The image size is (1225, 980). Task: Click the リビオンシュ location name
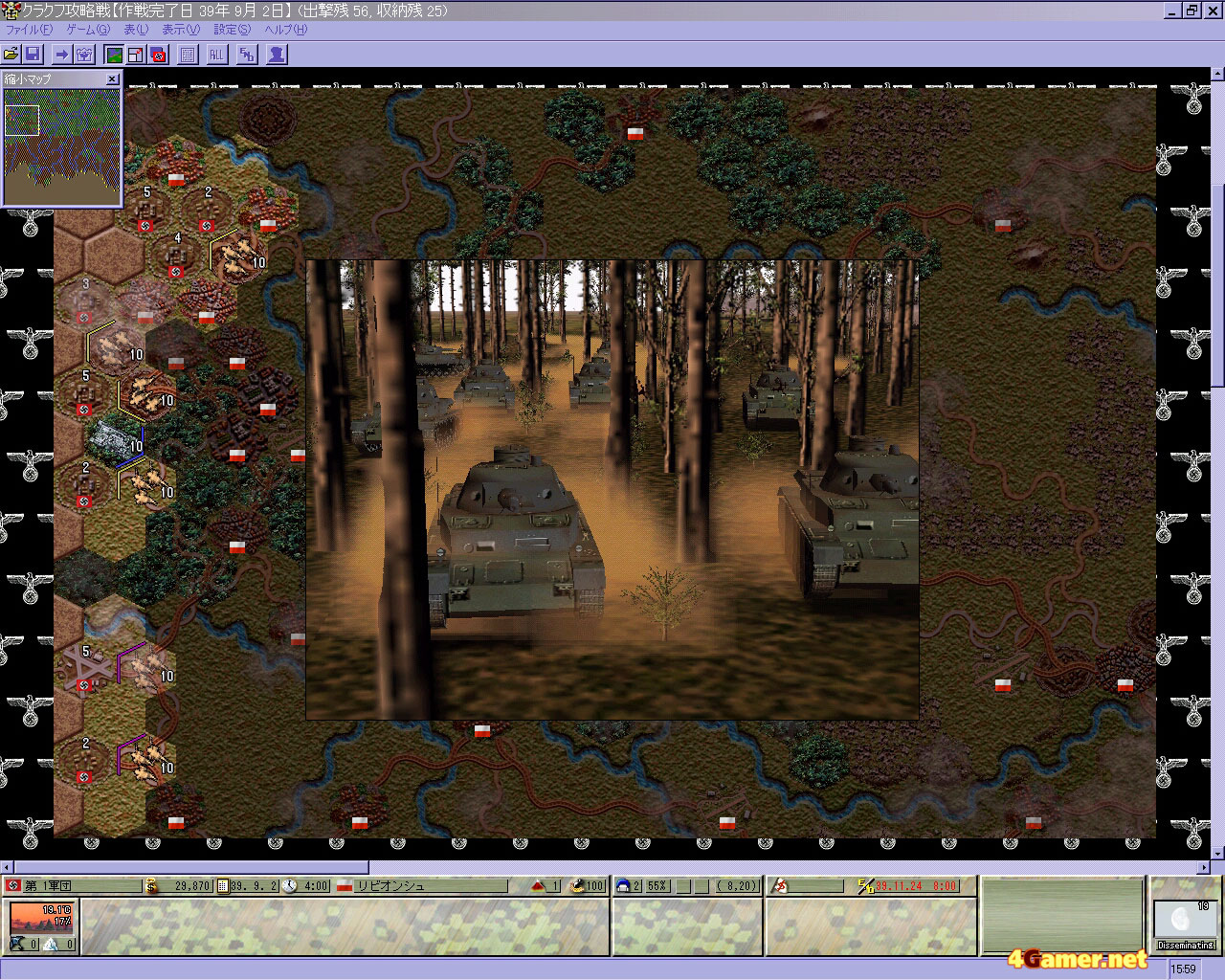tap(431, 885)
